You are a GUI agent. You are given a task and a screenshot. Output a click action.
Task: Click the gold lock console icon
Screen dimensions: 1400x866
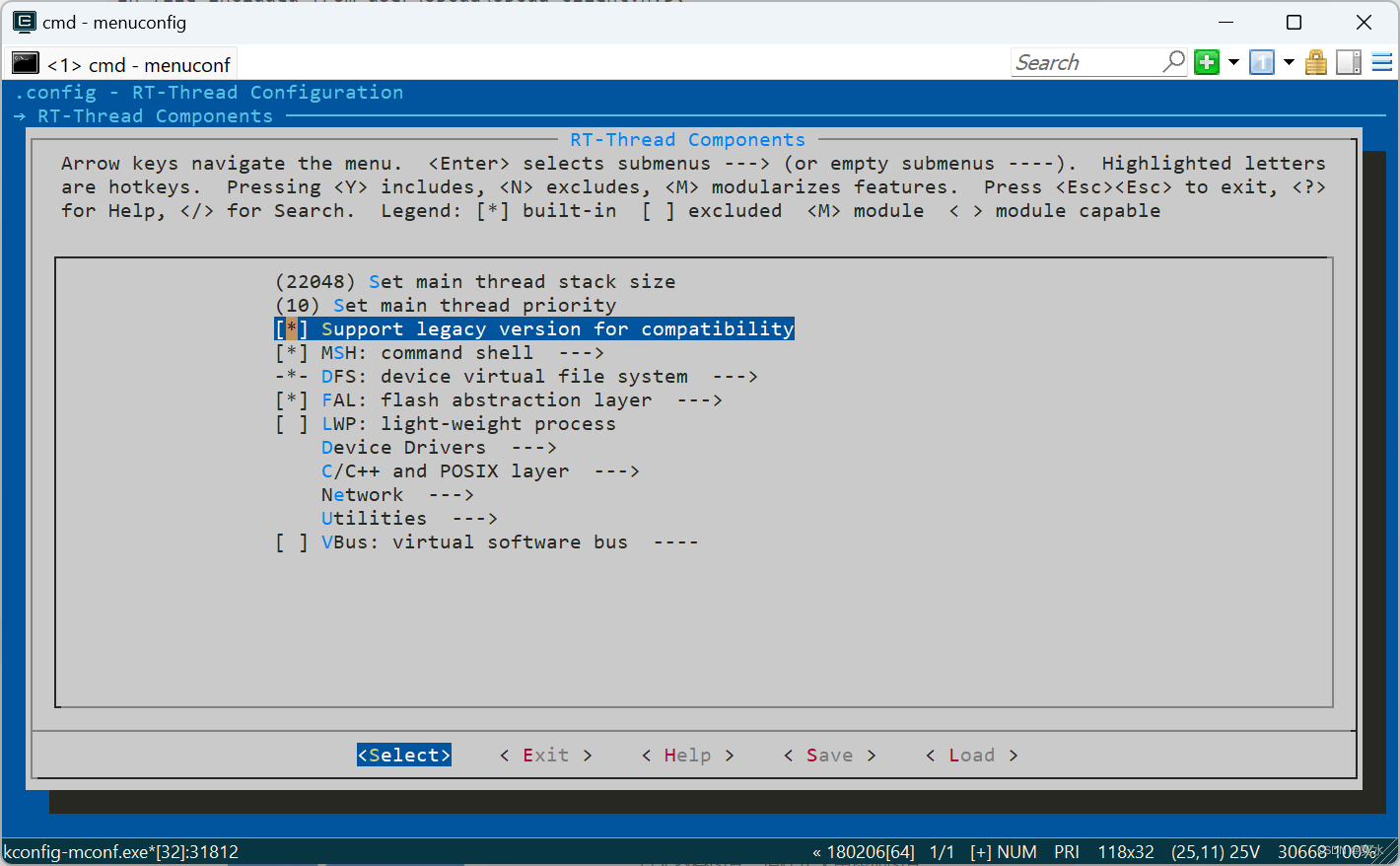pyautogui.click(x=1316, y=63)
